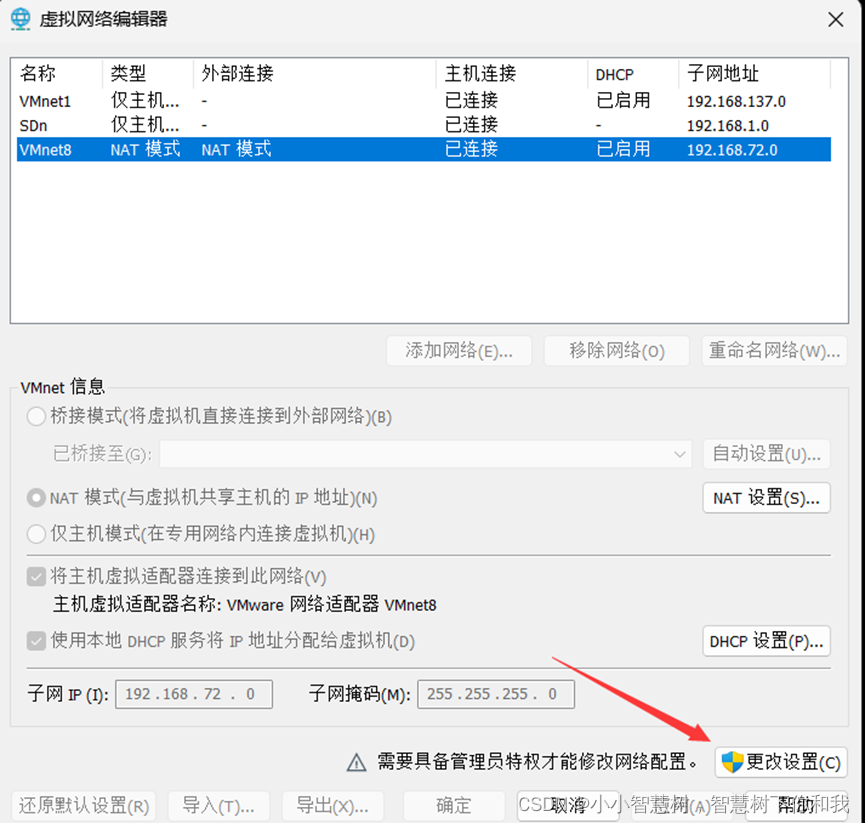The height and width of the screenshot is (823, 865).
Task: Click the DHCP column header
Action: [633, 73]
